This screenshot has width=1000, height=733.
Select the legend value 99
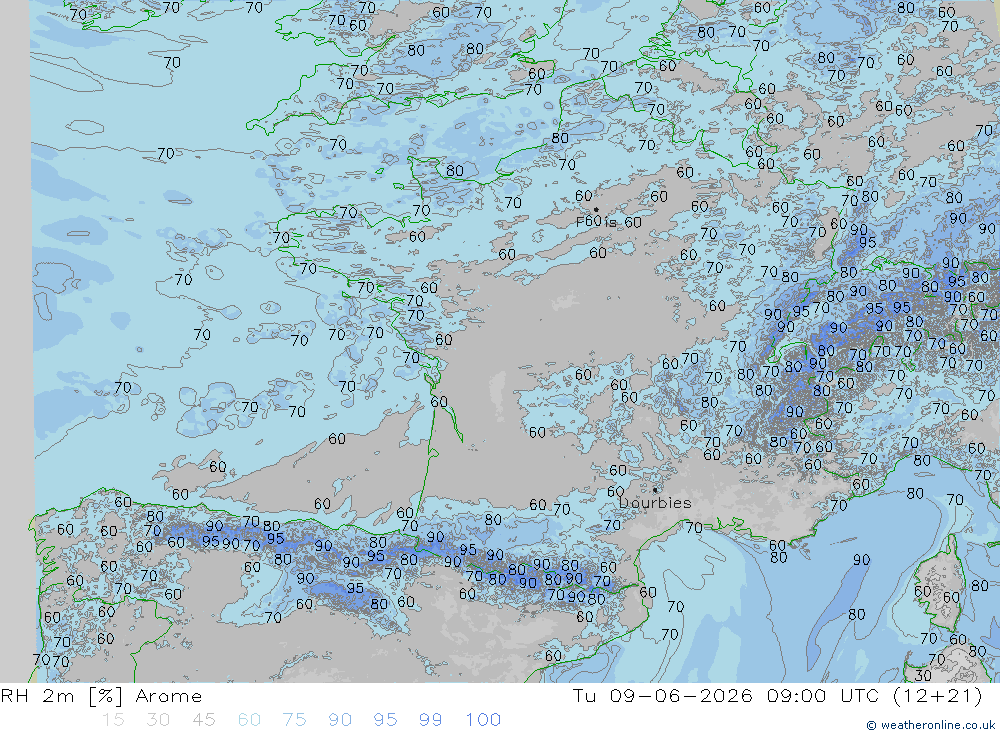[430, 720]
